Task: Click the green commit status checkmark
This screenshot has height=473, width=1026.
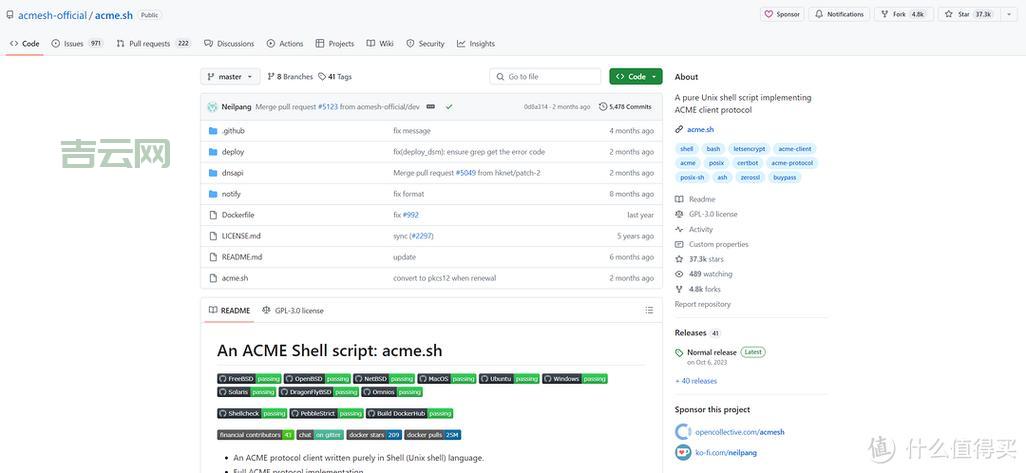Action: tap(449, 106)
